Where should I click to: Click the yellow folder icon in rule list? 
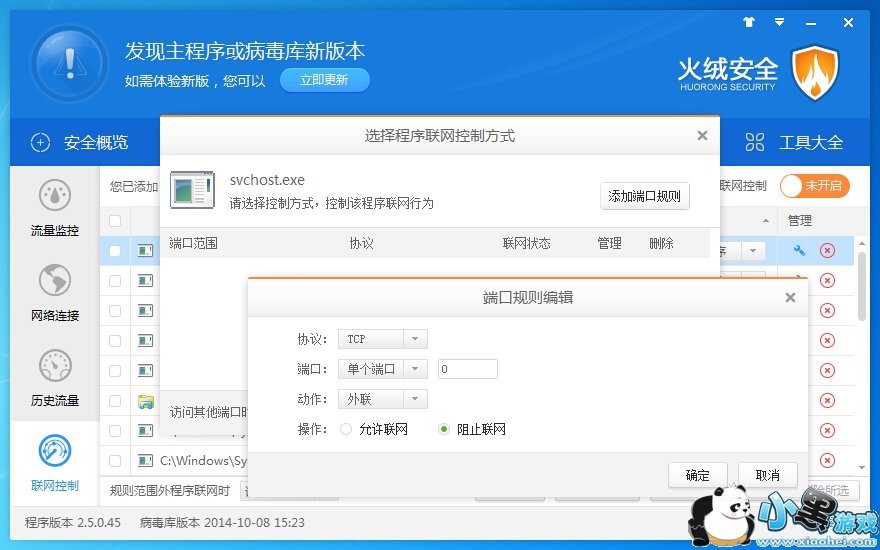tap(146, 401)
